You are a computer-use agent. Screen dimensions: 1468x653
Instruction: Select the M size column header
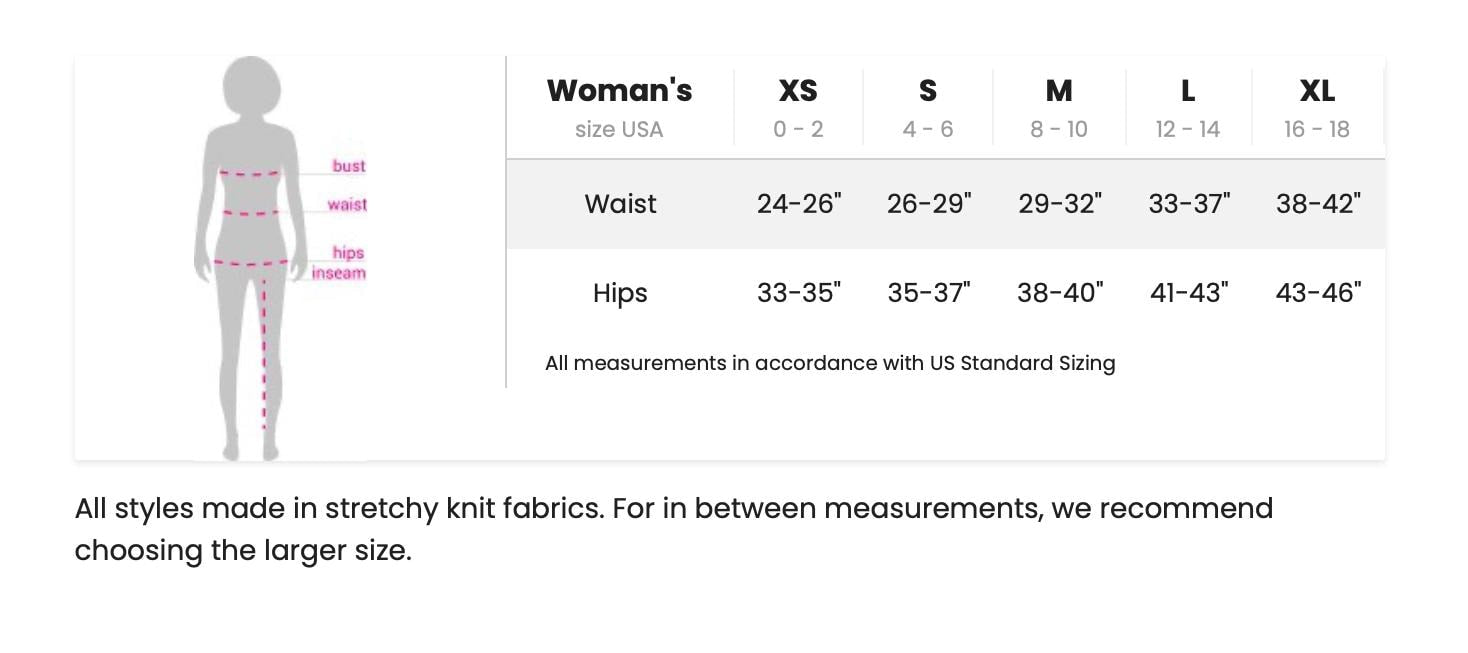(x=1059, y=106)
